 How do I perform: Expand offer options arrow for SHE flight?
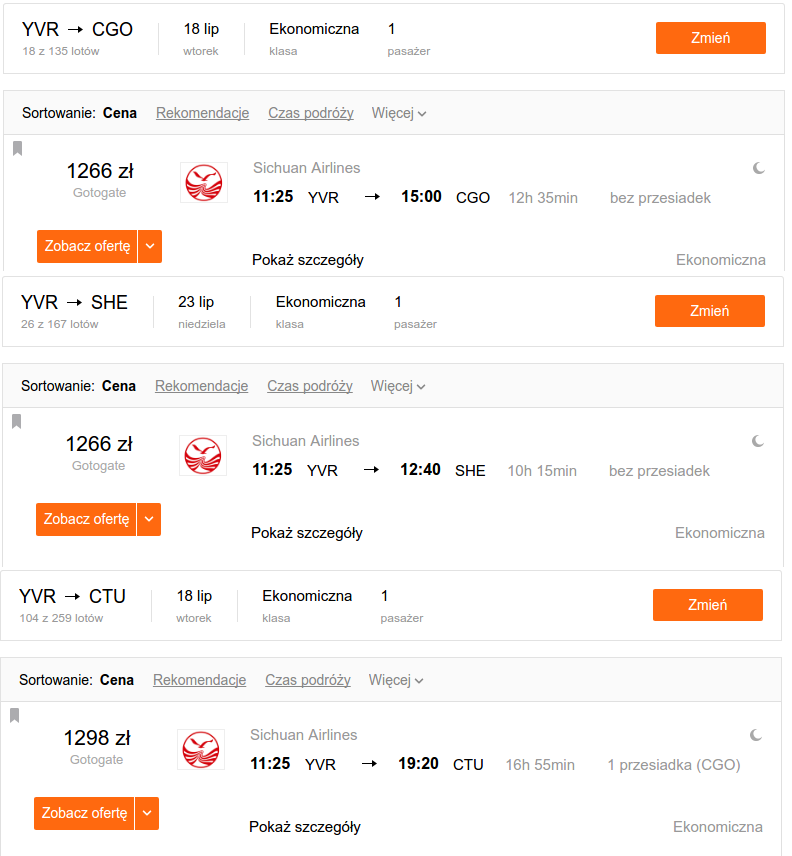click(x=149, y=519)
